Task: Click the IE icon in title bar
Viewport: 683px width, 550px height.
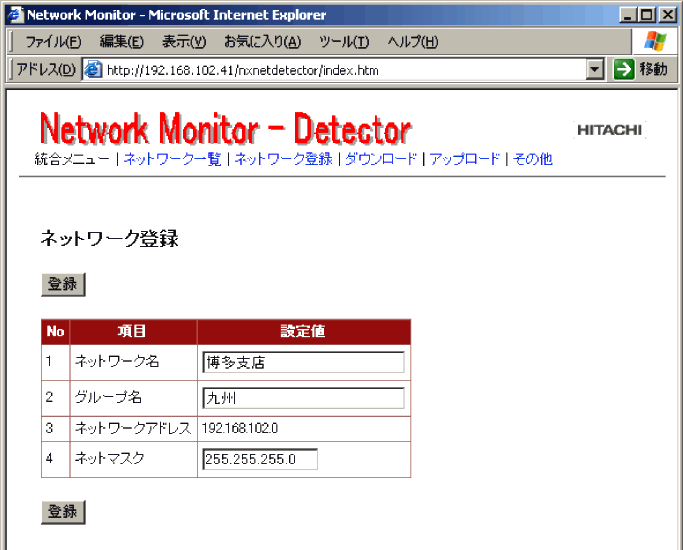Action: coord(15,15)
